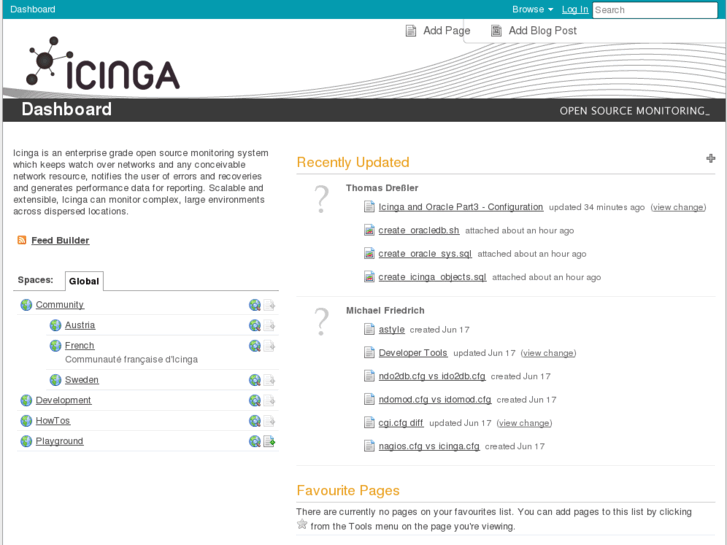The height and width of the screenshot is (545, 727).
Task: Open the Playground space link
Action: [59, 441]
